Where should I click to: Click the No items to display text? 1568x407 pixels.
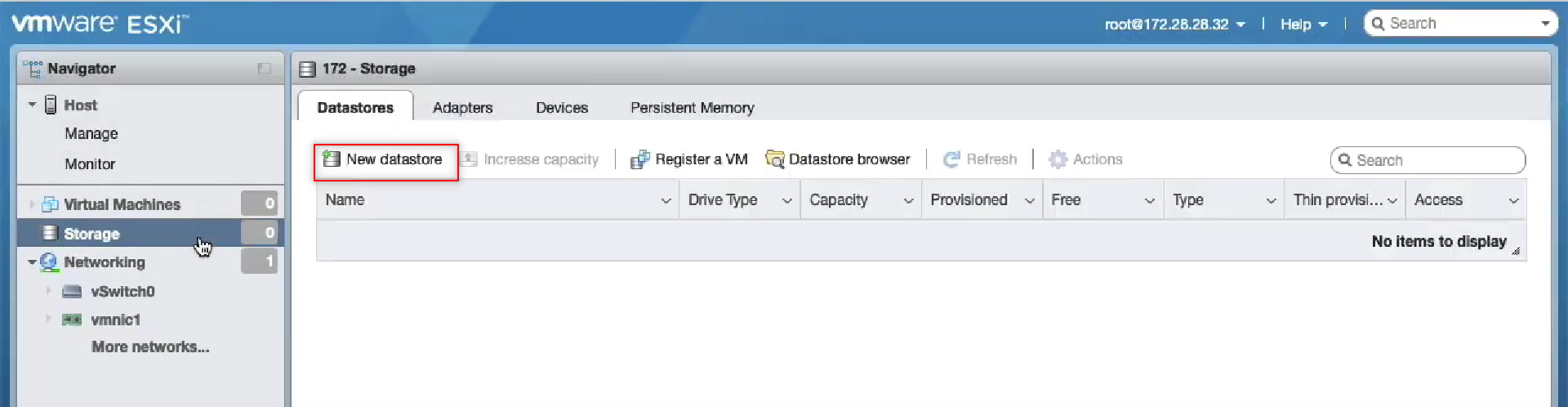(1439, 241)
